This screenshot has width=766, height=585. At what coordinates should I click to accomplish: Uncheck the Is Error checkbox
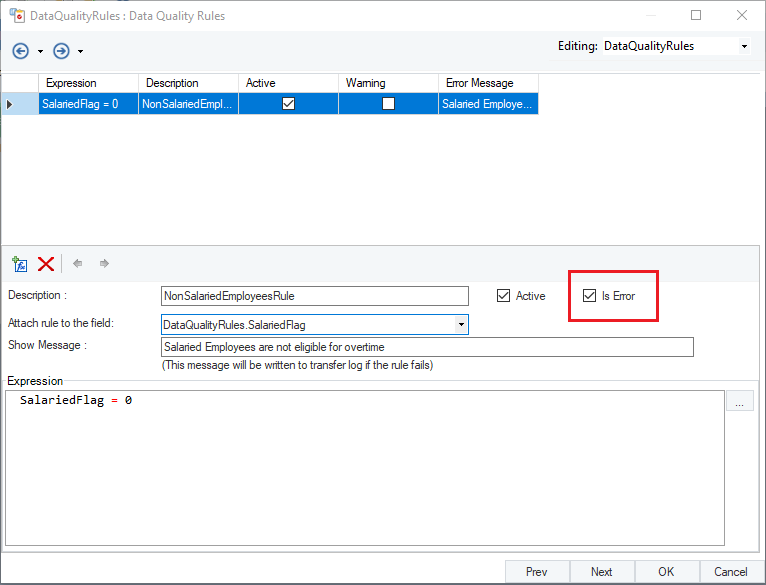point(589,296)
